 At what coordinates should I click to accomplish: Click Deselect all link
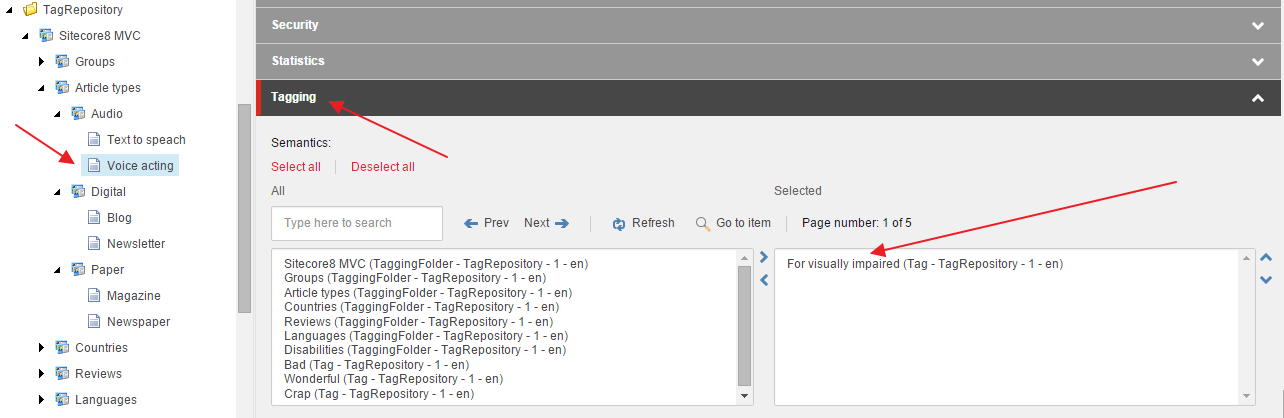point(382,167)
